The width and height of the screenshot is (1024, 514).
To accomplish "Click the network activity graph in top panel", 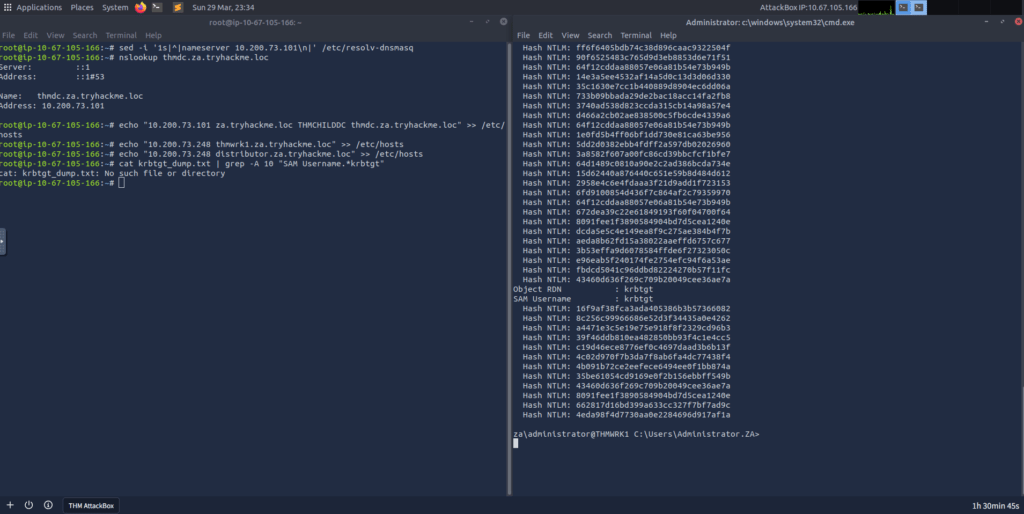I will [876, 7].
